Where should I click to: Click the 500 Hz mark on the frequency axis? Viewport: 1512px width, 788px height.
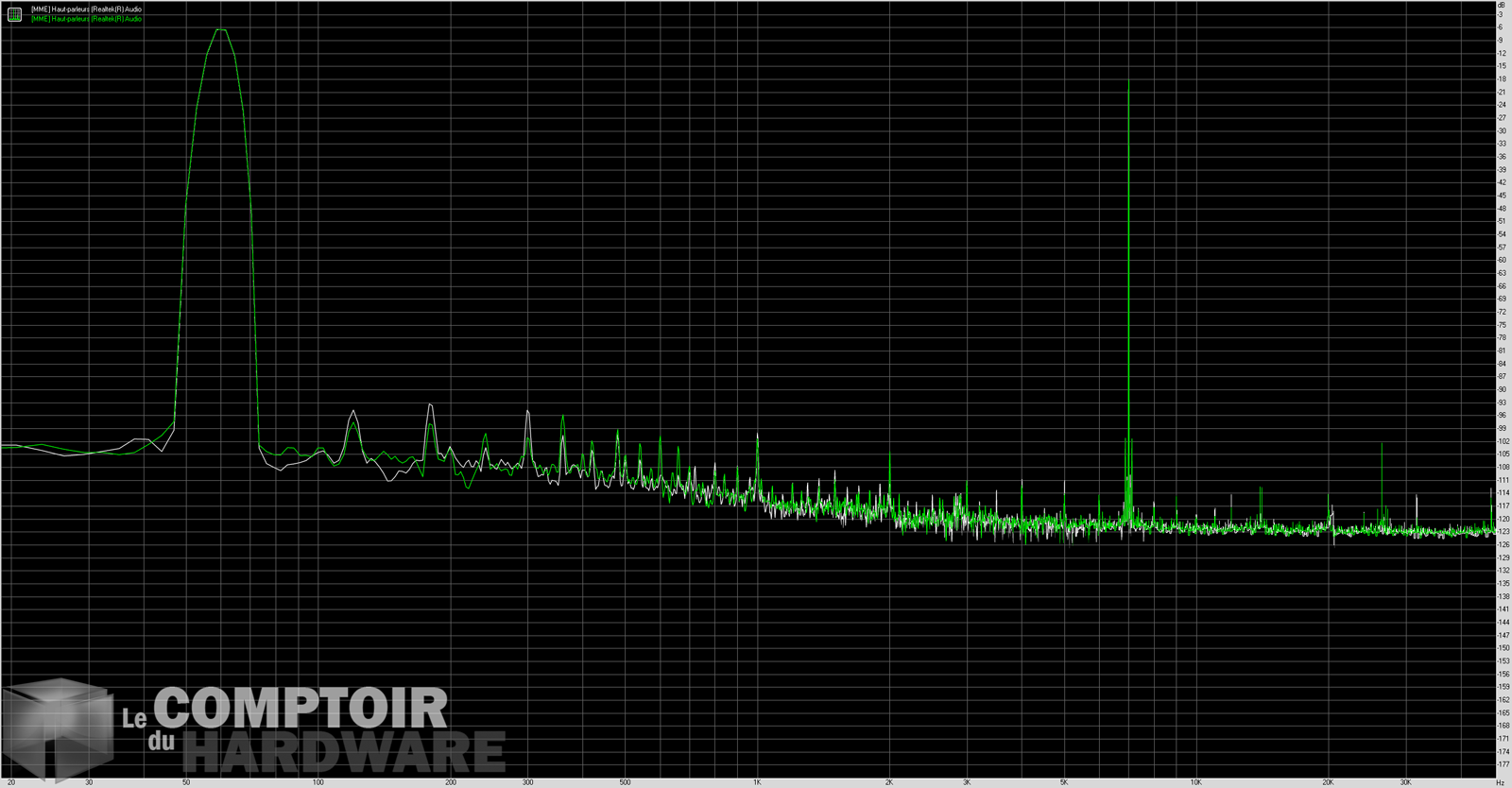pos(625,782)
